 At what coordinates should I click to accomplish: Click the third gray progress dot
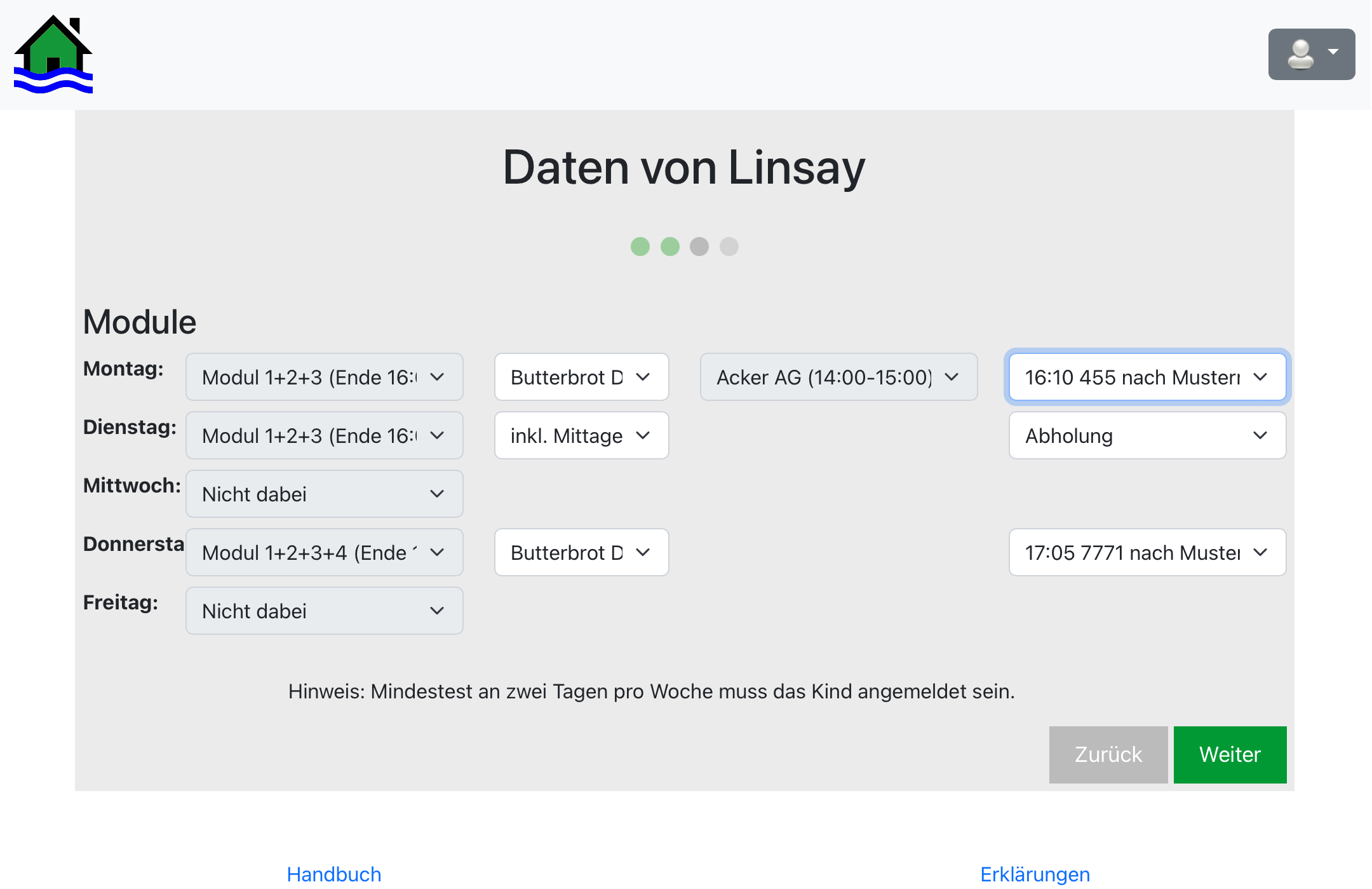coord(699,247)
